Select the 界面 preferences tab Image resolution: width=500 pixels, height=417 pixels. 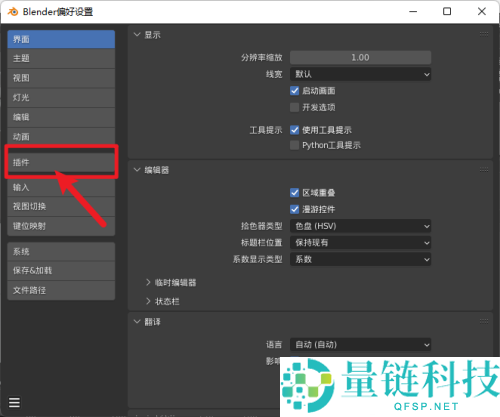click(61, 39)
